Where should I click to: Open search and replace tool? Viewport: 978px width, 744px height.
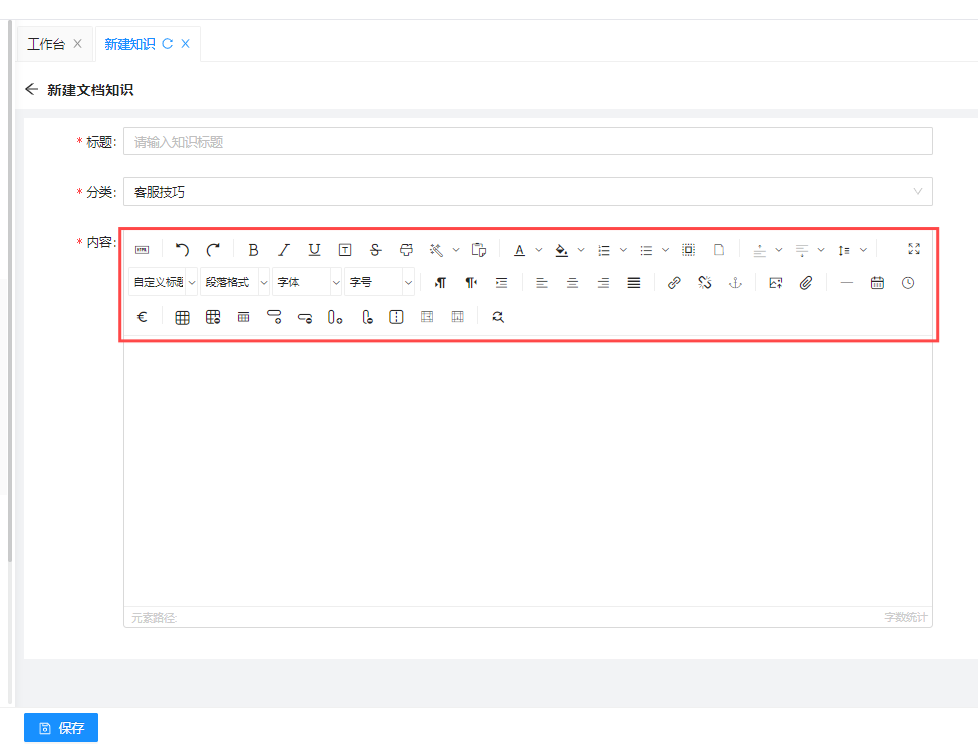(498, 317)
